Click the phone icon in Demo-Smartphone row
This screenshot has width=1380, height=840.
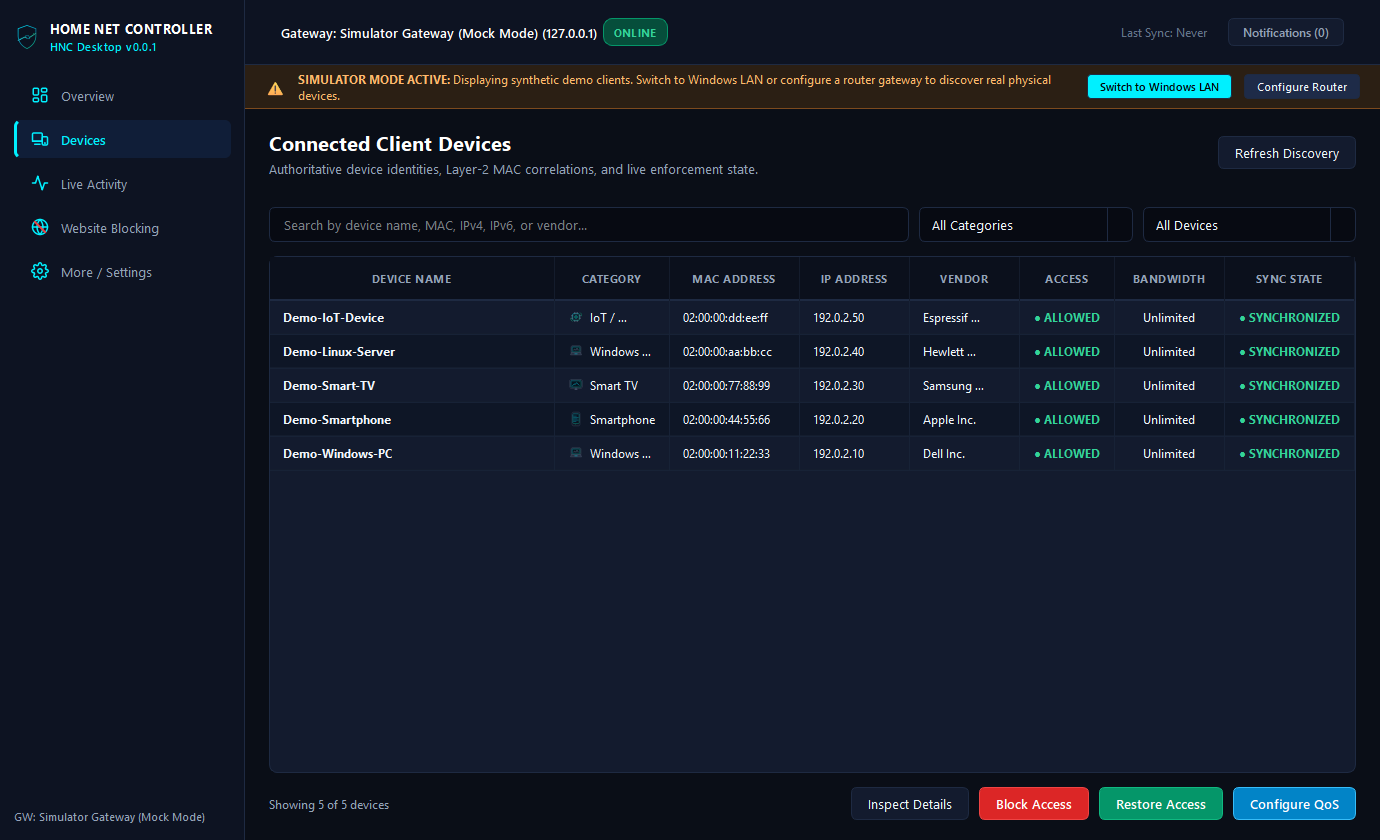(x=576, y=420)
